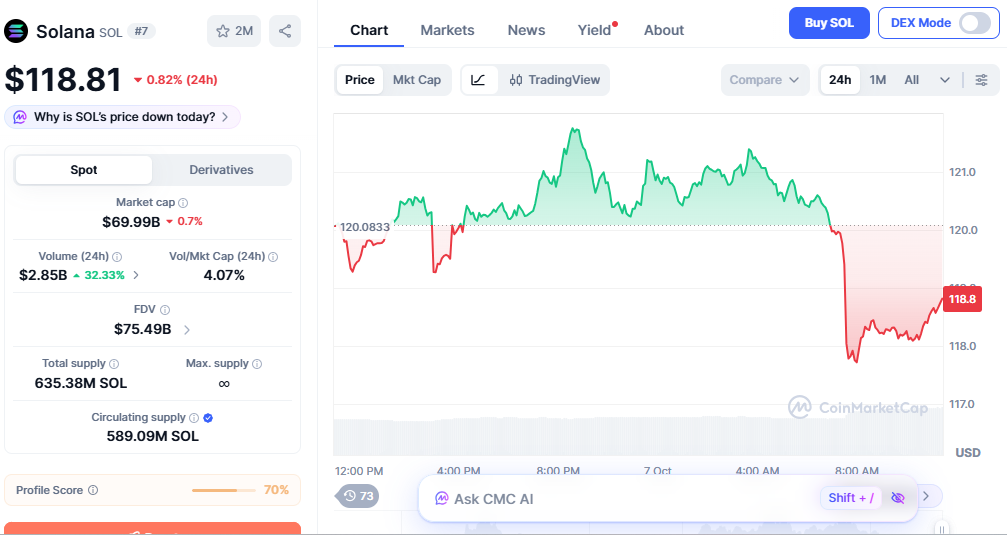Click the $118.81 current price
The height and width of the screenshot is (535, 1007).
point(63,80)
